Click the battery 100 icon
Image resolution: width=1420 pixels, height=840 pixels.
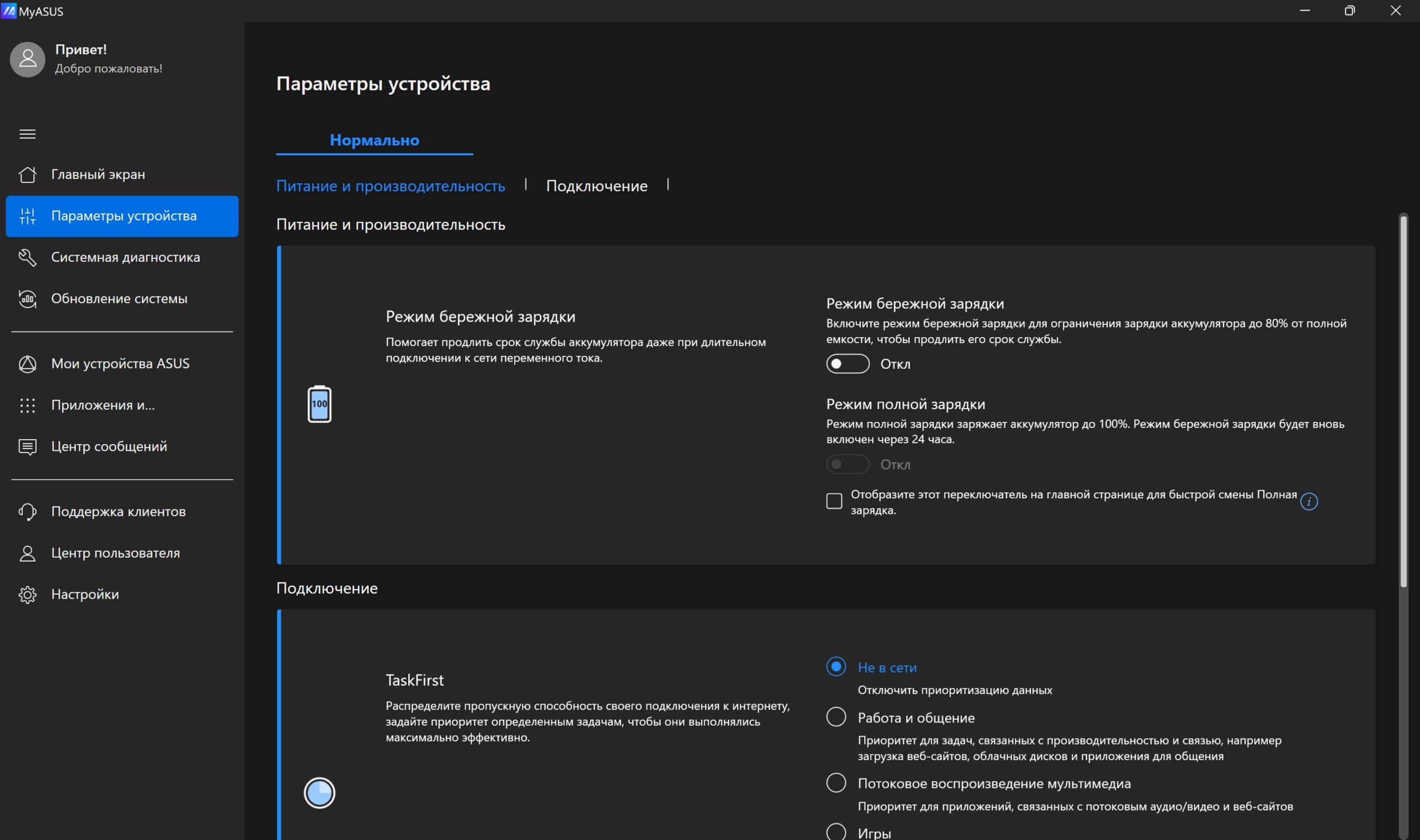coord(319,404)
